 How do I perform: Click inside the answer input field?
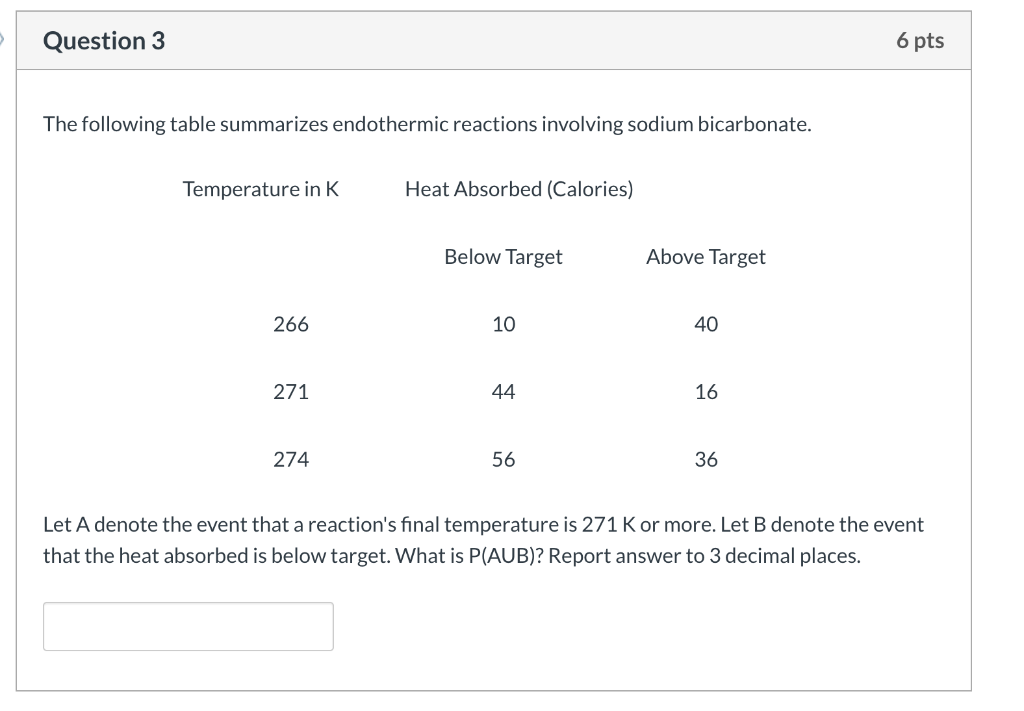(x=188, y=626)
